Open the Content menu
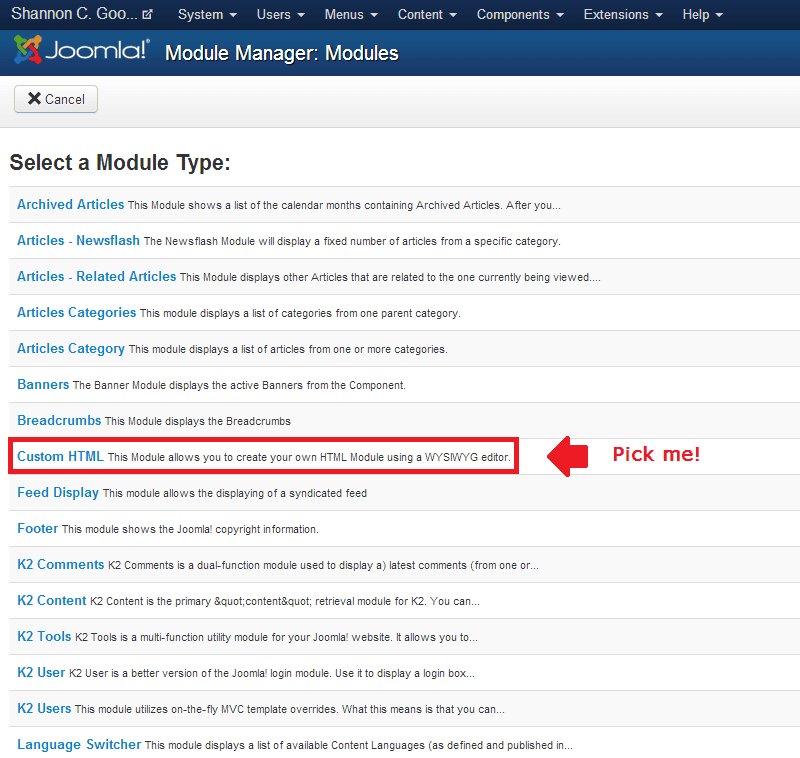Image resolution: width=800 pixels, height=758 pixels. click(427, 14)
